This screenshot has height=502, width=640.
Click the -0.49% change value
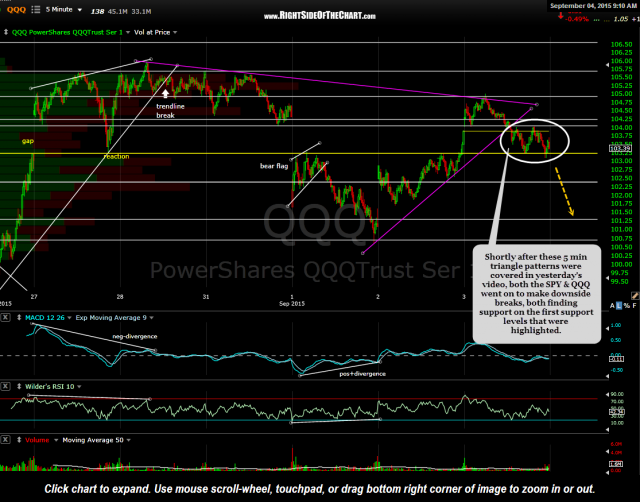[578, 19]
